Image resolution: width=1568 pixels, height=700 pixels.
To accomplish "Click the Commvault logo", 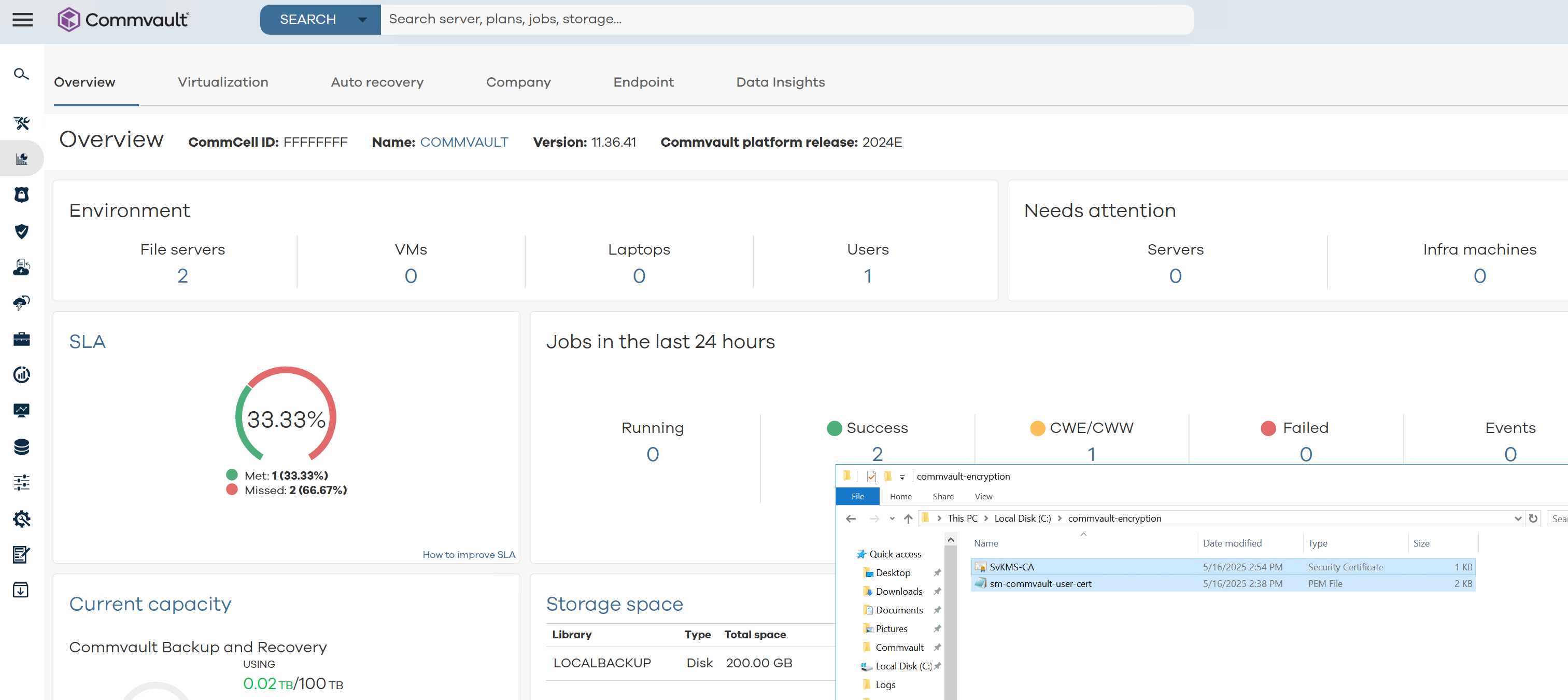I will click(x=123, y=20).
